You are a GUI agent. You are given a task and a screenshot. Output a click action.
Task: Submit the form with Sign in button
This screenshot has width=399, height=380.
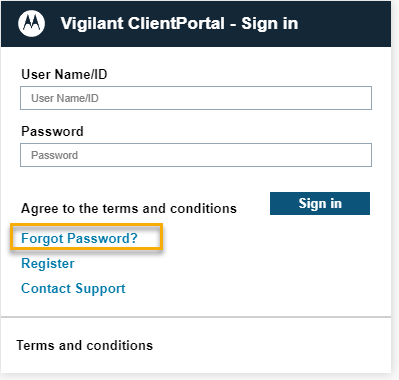tap(320, 203)
